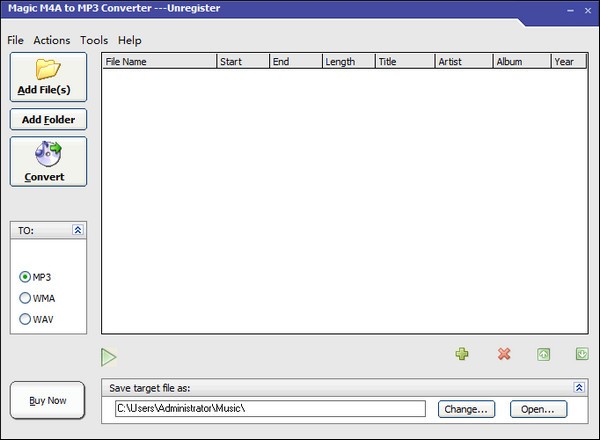Click the move down arrow icon

tap(581, 354)
